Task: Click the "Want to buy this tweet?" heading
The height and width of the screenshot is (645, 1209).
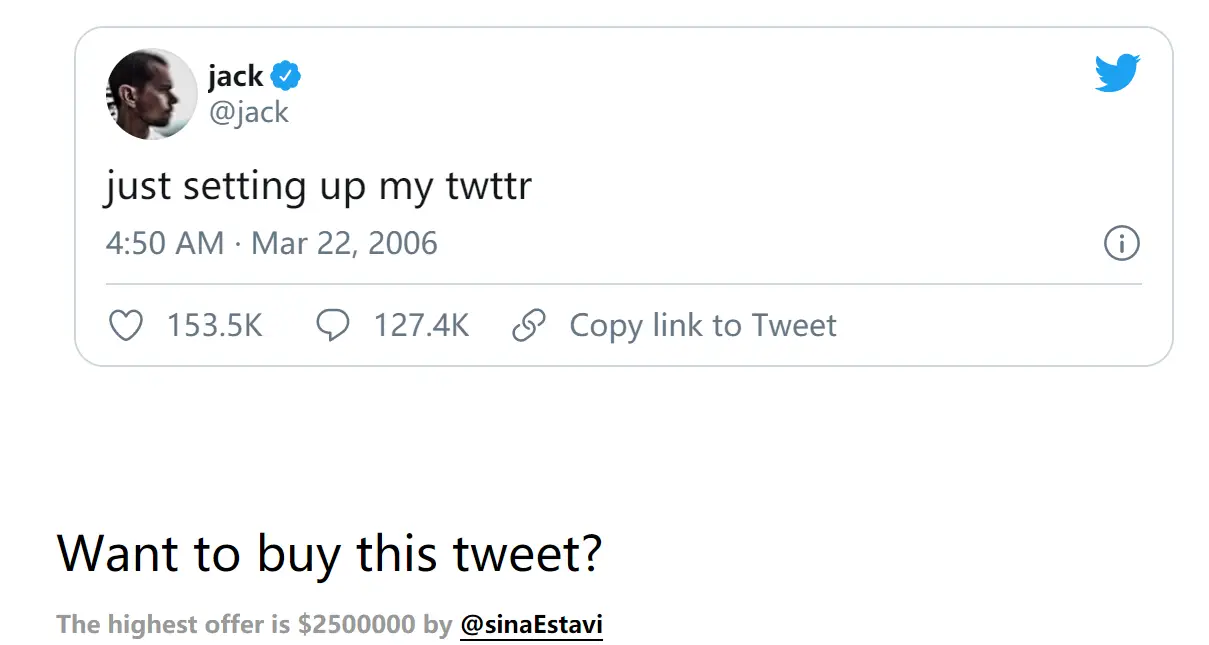Action: 330,553
